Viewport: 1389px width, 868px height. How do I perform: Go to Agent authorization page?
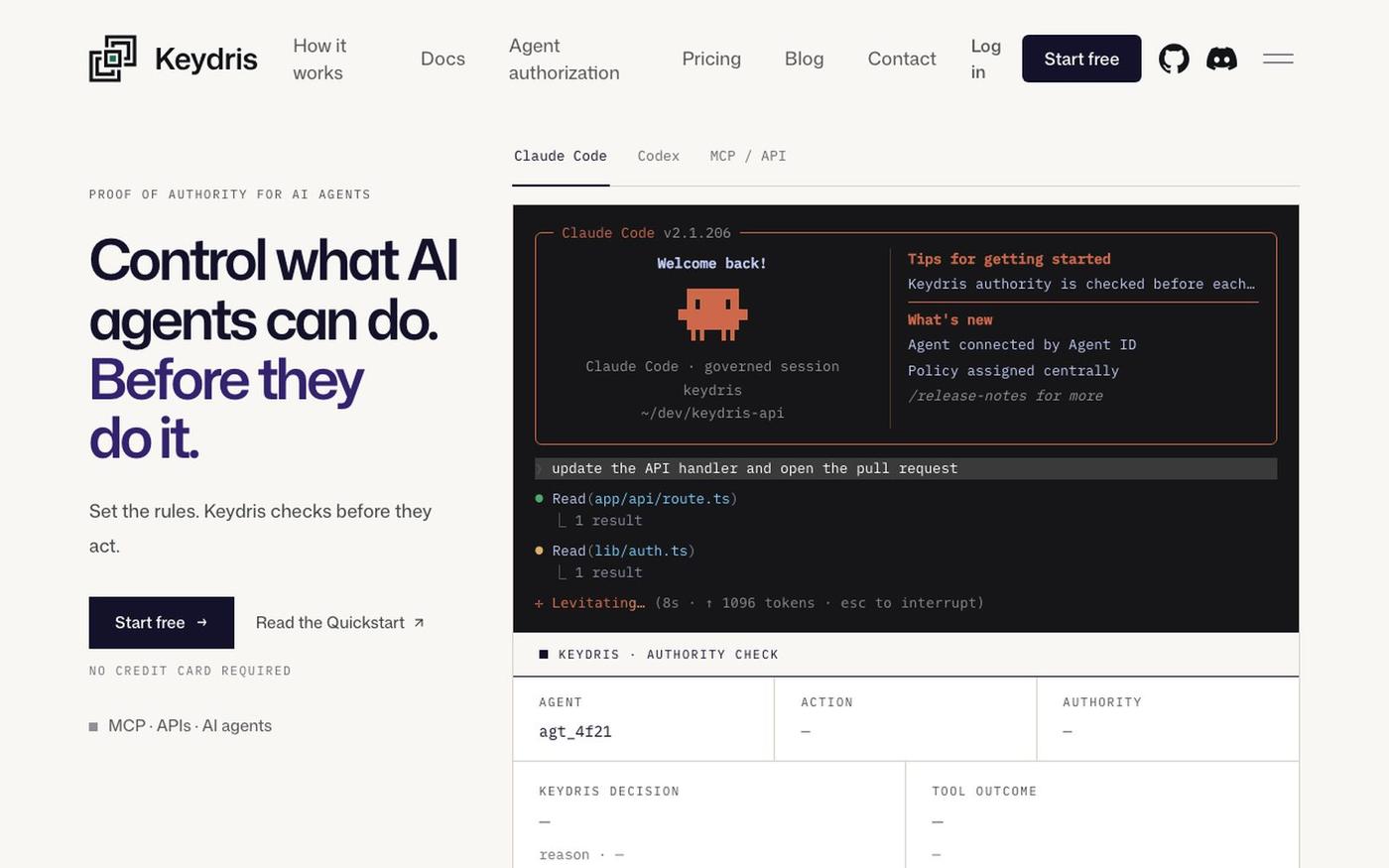(x=564, y=59)
